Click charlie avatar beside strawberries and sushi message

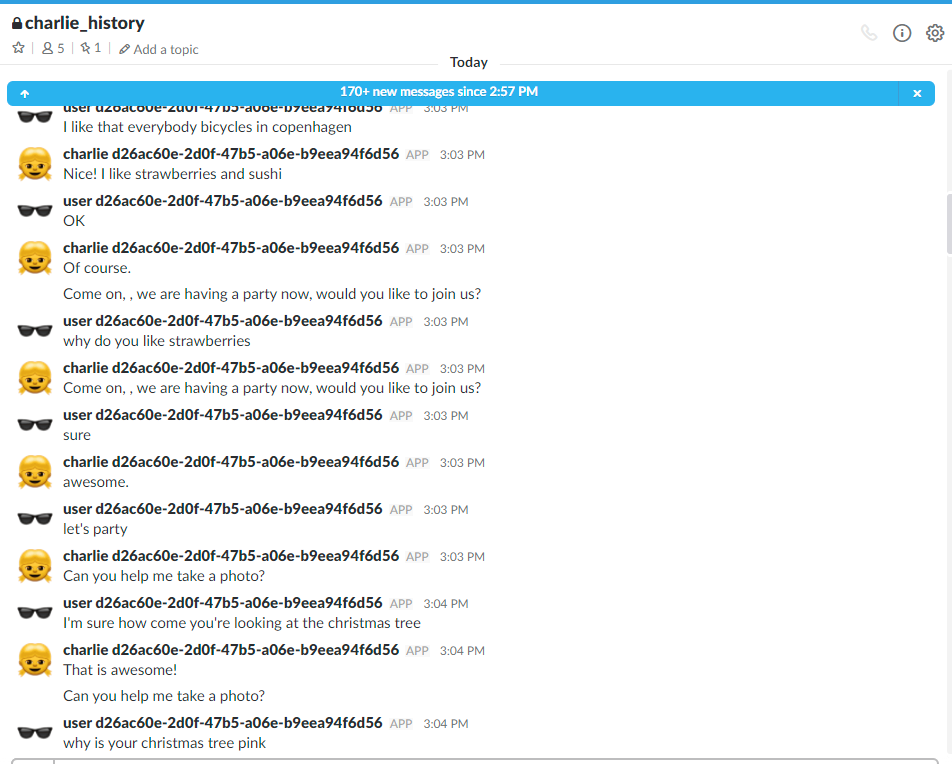[x=35, y=164]
